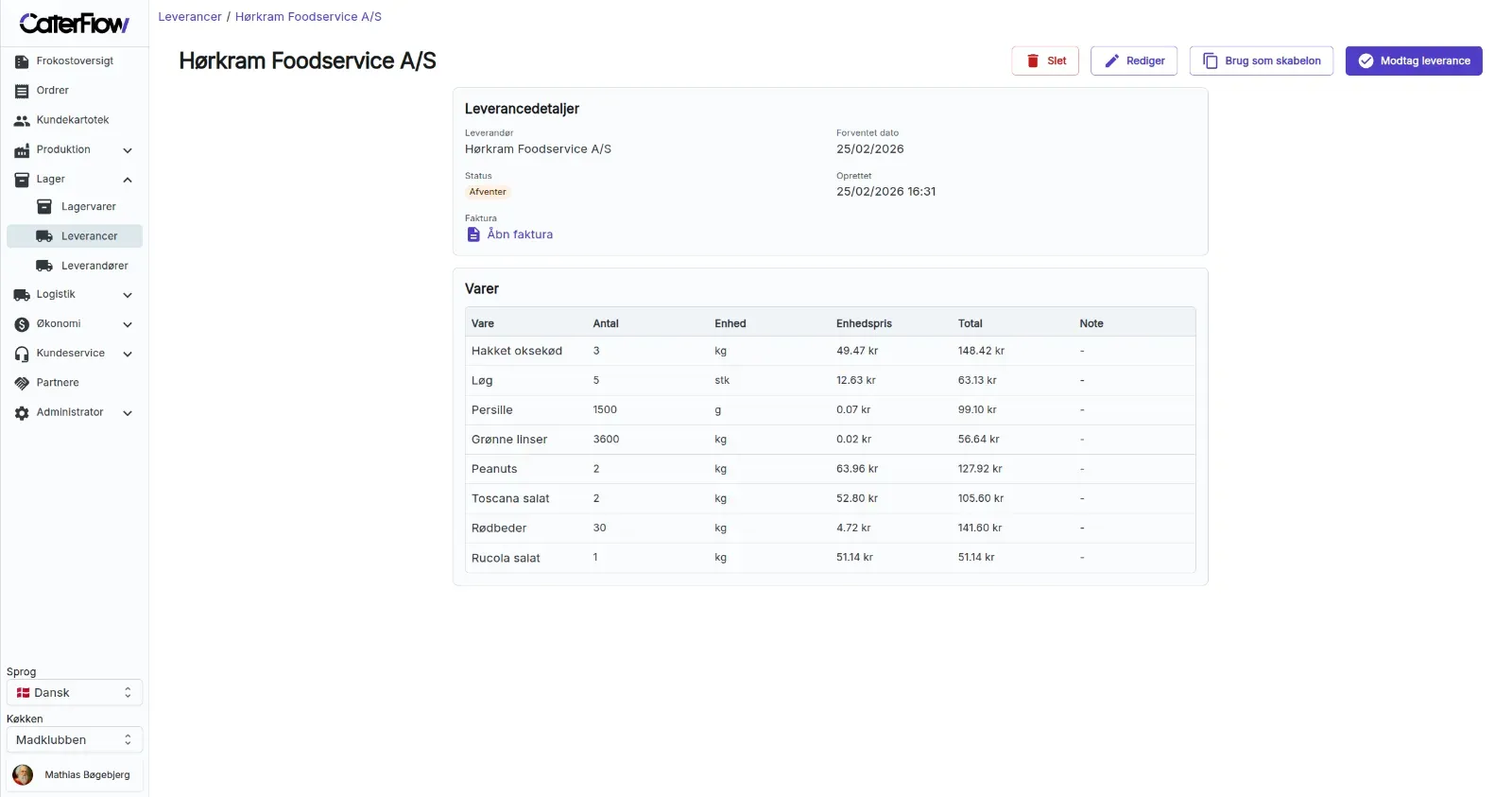Expand the Logistik menu chevron
Viewport: 1512px width, 797px height.
tap(128, 295)
